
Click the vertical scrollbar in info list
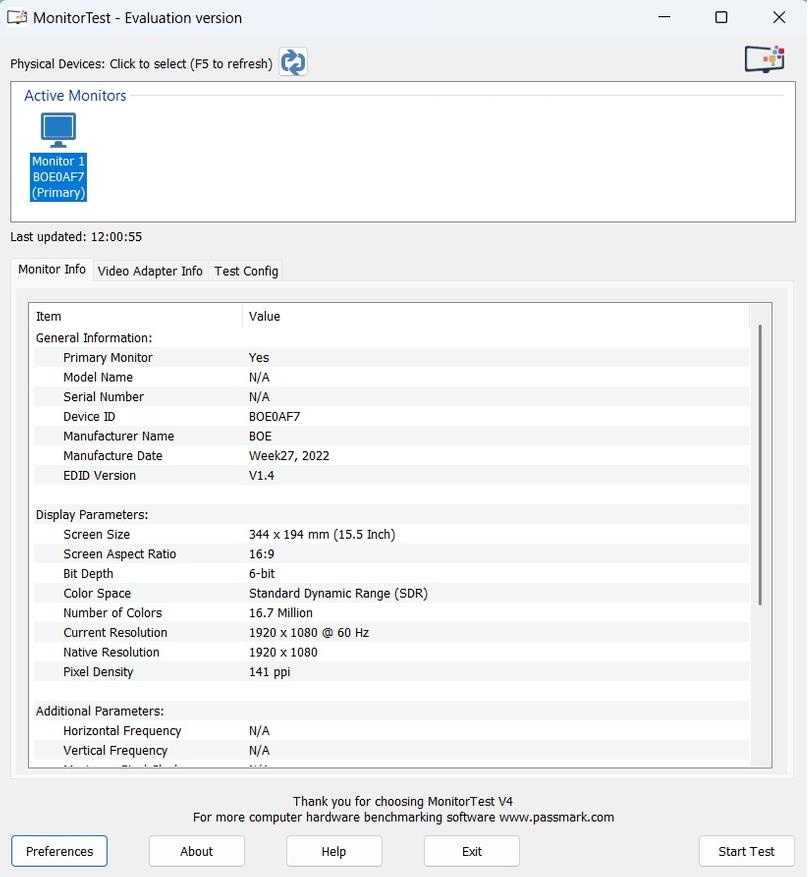point(760,465)
